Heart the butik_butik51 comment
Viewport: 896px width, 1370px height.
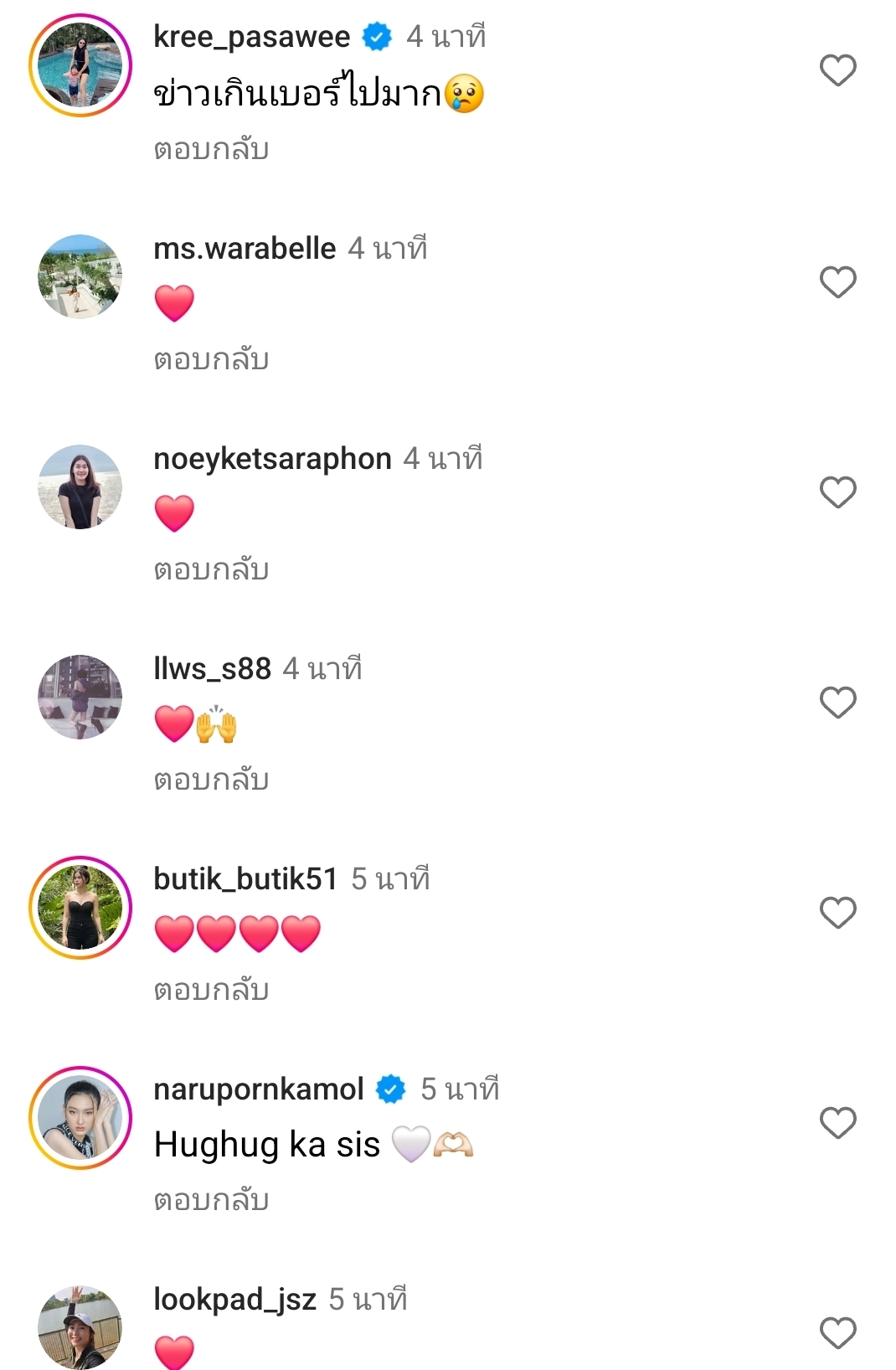pos(837,913)
